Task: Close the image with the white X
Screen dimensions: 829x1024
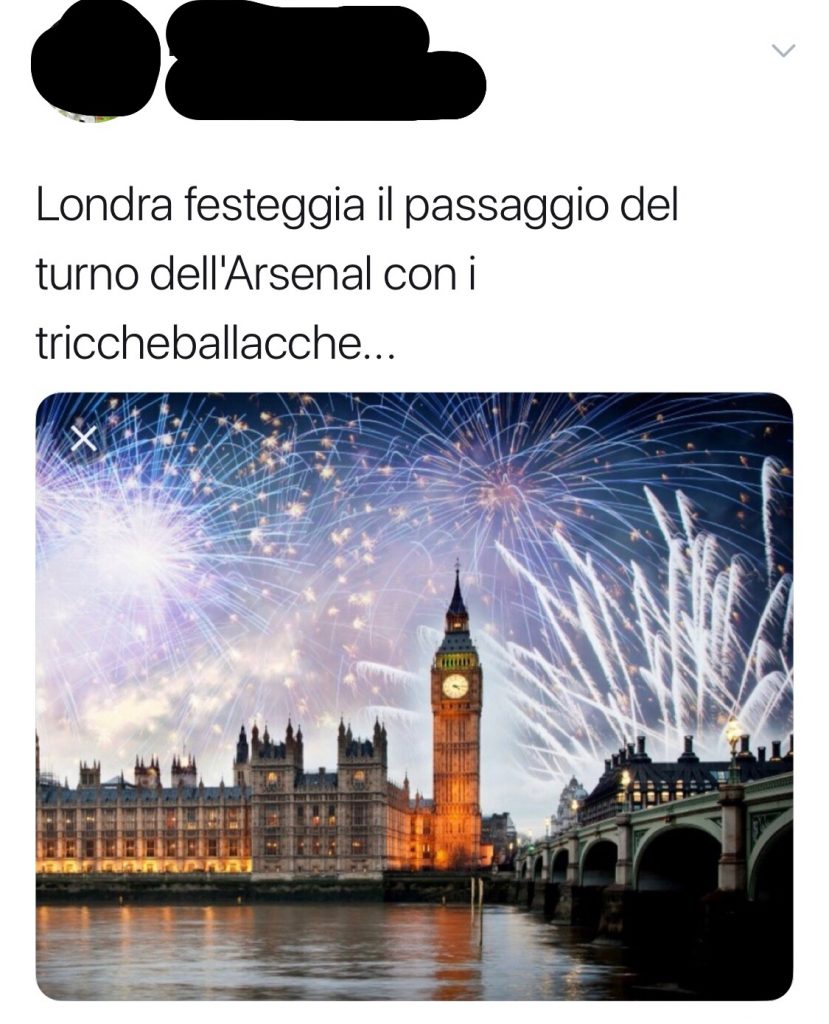Action: pyautogui.click(x=84, y=438)
